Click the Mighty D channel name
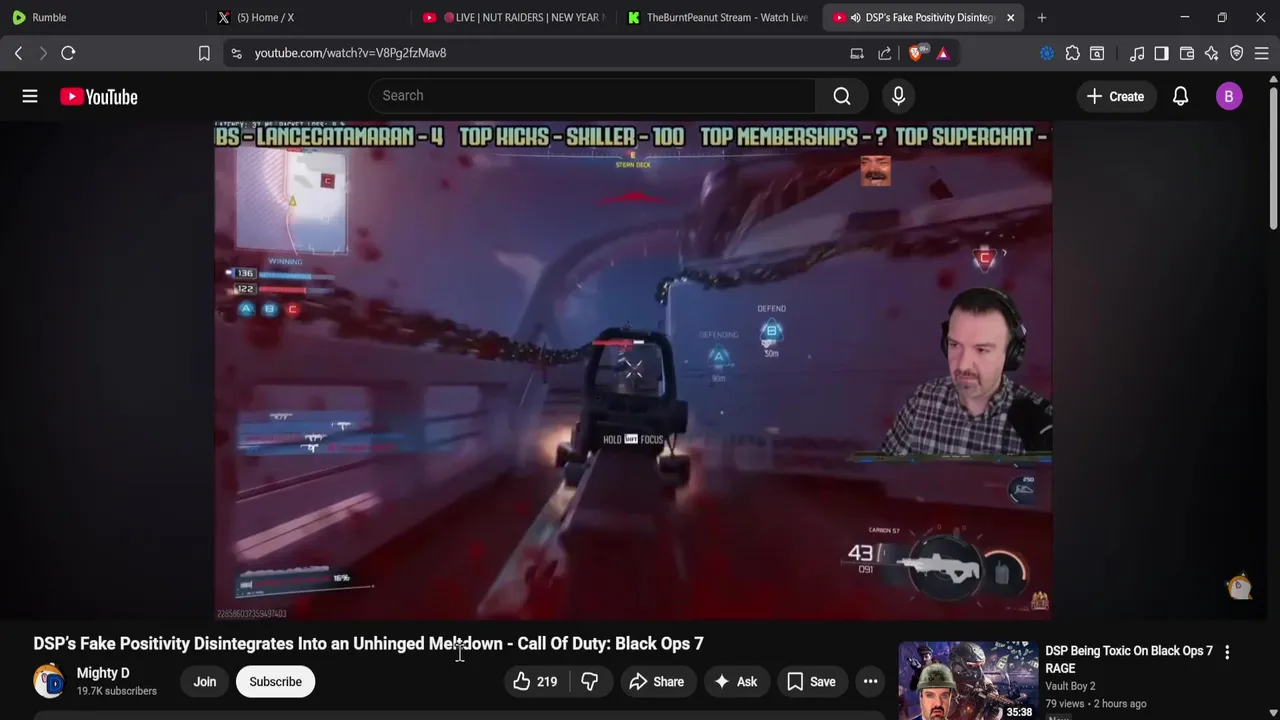Image resolution: width=1280 pixels, height=720 pixels. [103, 673]
